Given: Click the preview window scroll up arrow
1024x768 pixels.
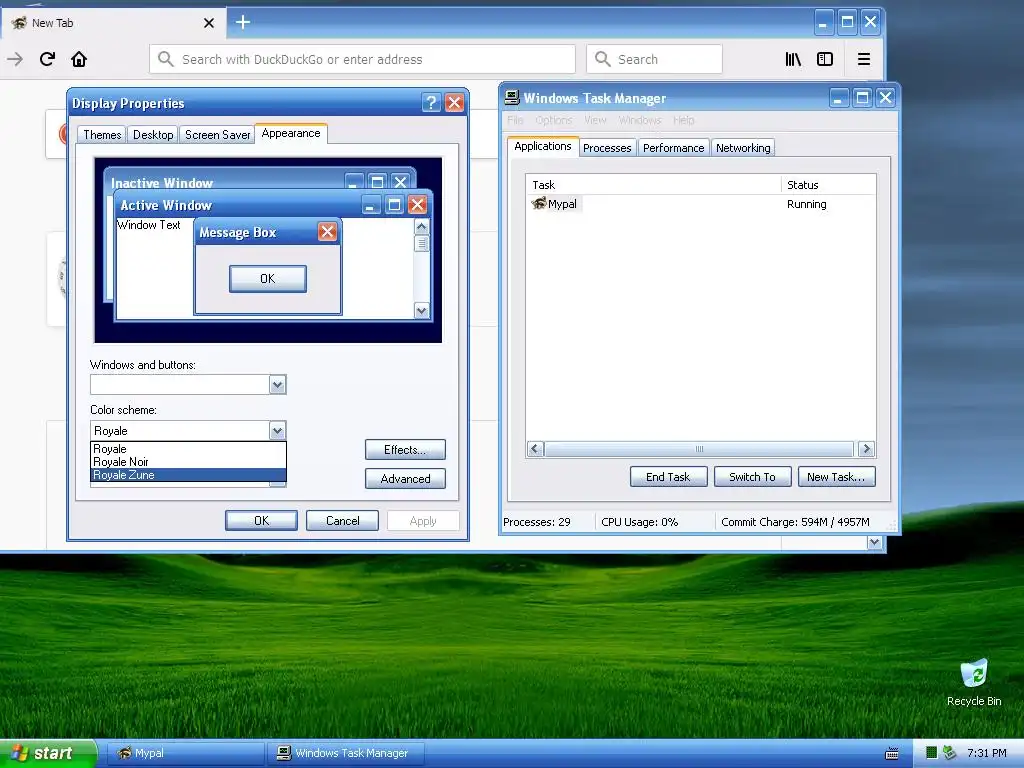Looking at the screenshot, I should [x=422, y=227].
